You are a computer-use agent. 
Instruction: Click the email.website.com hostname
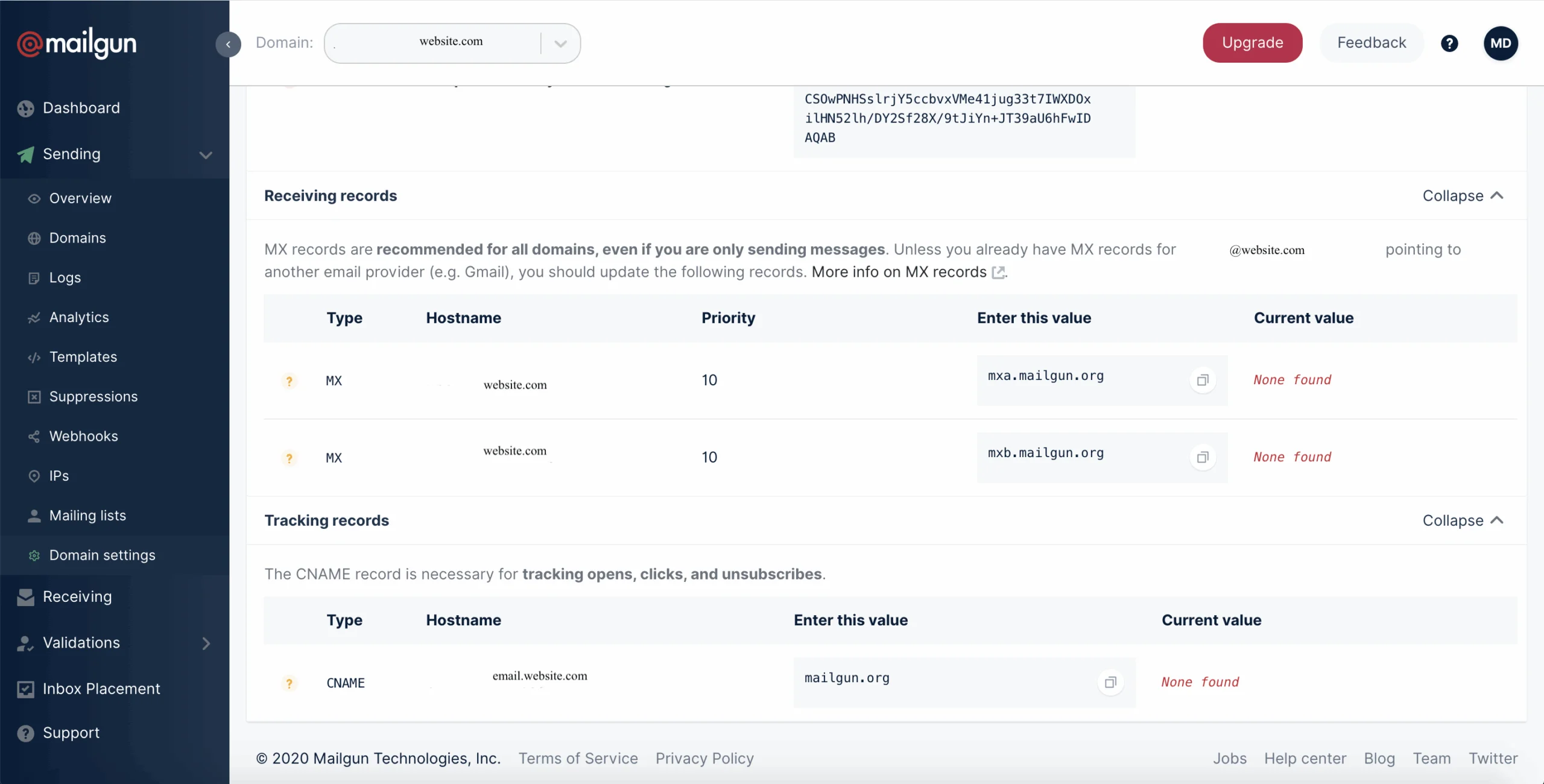click(540, 676)
